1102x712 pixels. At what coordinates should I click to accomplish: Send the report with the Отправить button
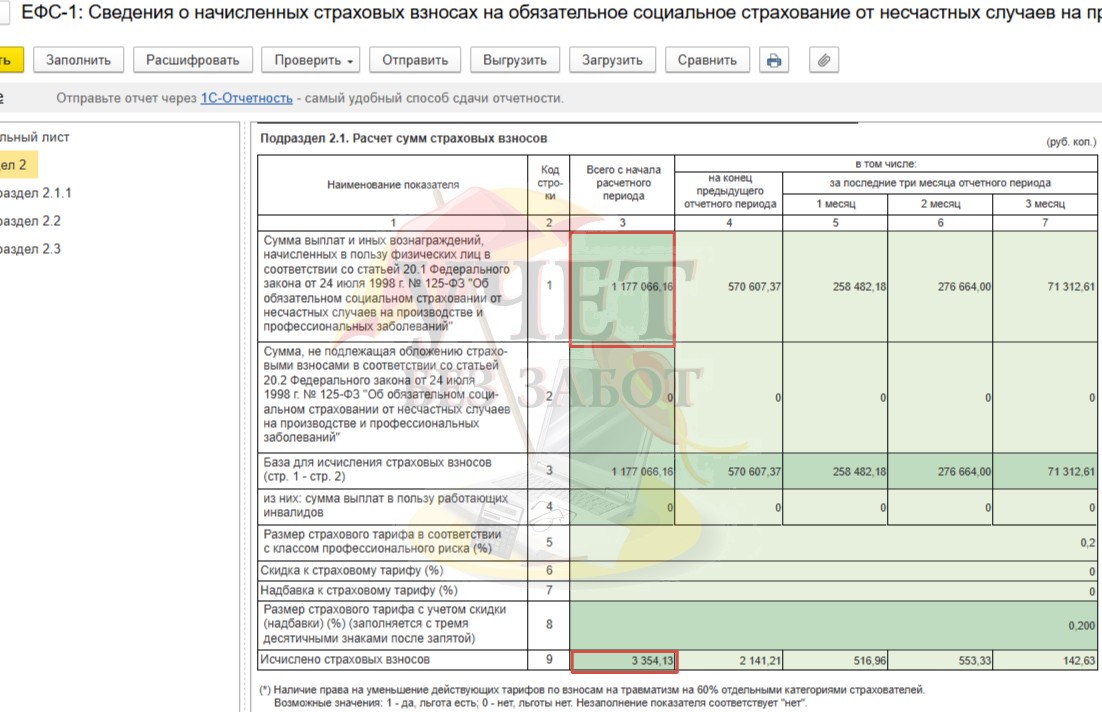pos(415,60)
